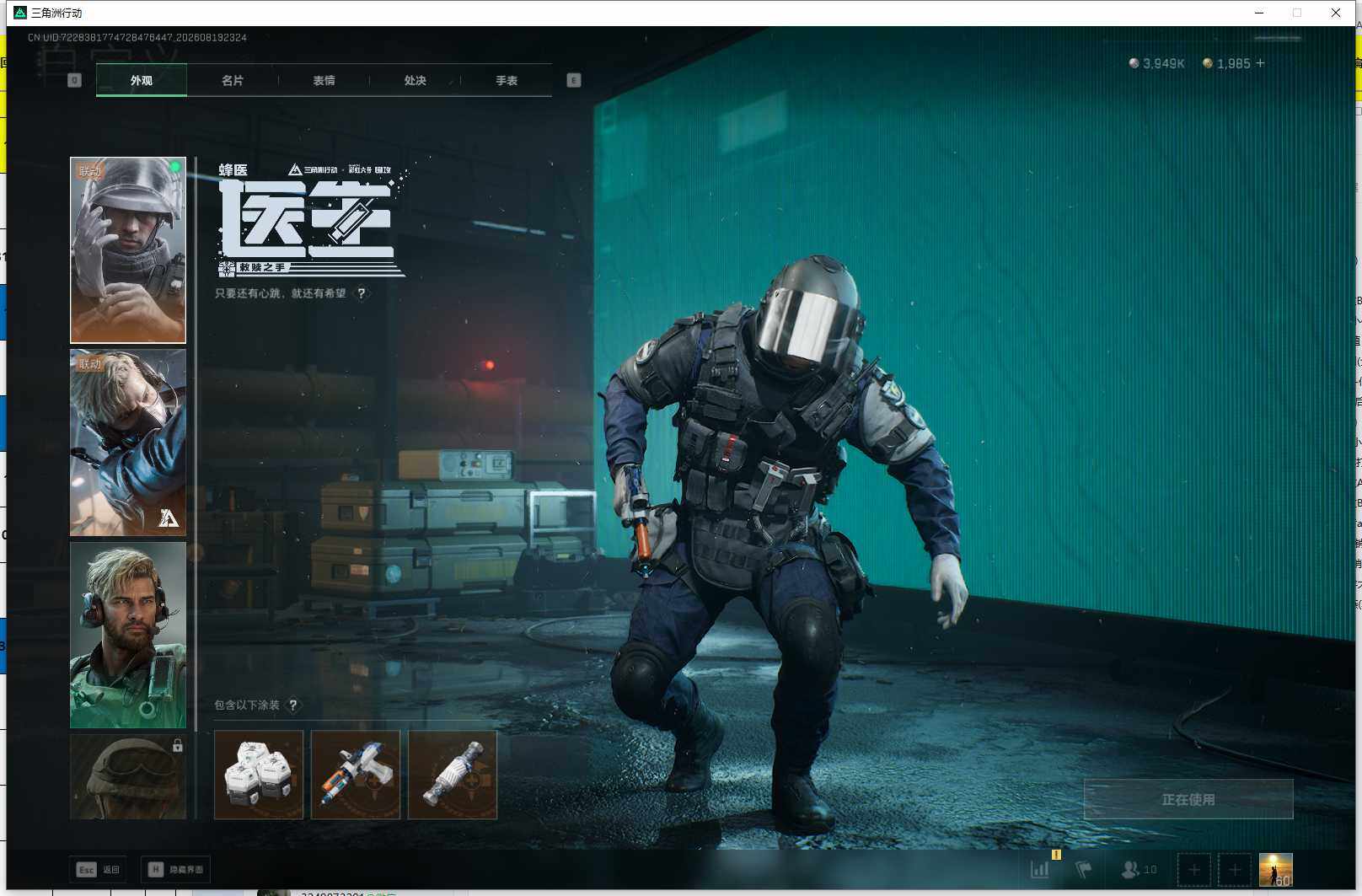Select the masked blond 联动 skin thumbnail
This screenshot has width=1362, height=896.
[x=128, y=443]
